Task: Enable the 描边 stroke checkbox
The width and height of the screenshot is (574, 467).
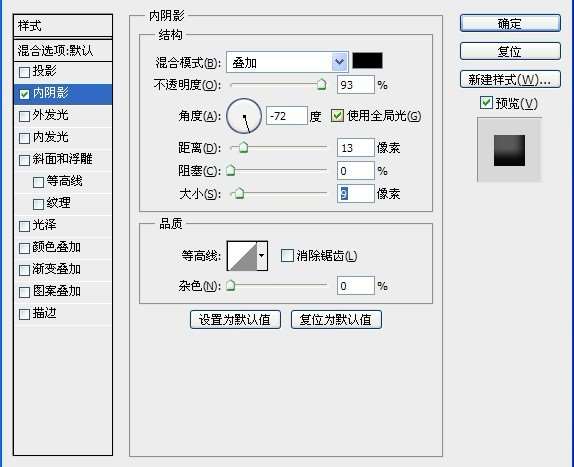Action: coord(24,314)
